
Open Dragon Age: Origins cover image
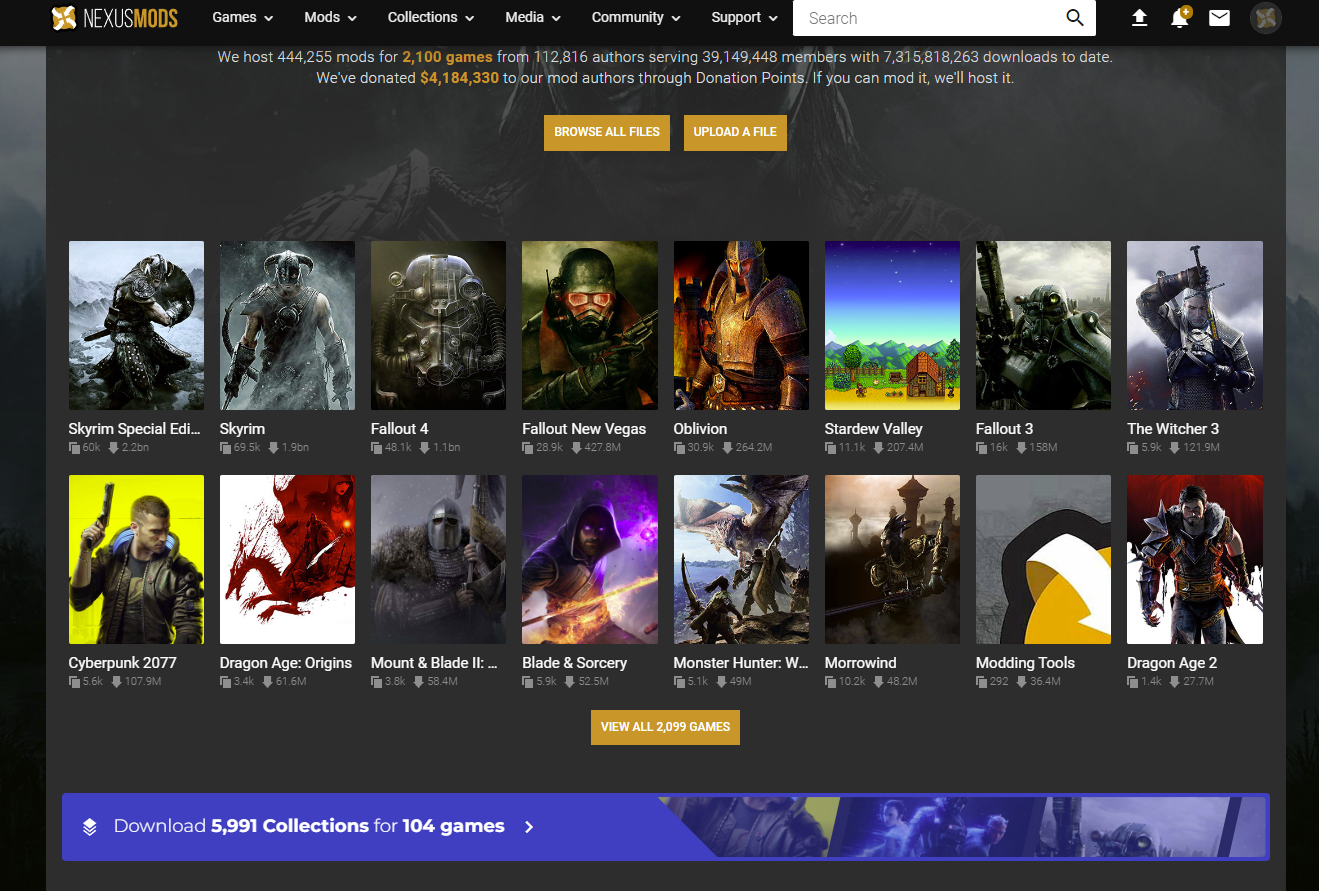pos(287,559)
